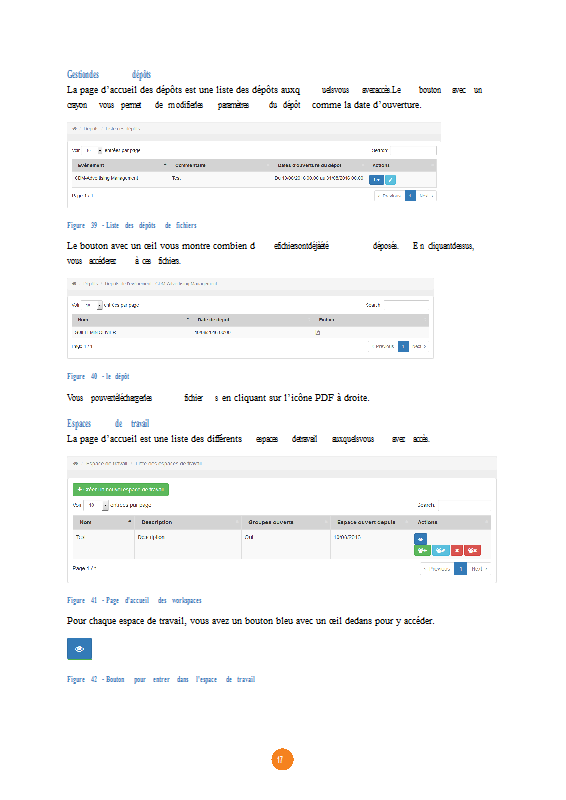Click page 1 in deposits list pagination
The image size is (566, 800).
[410, 195]
